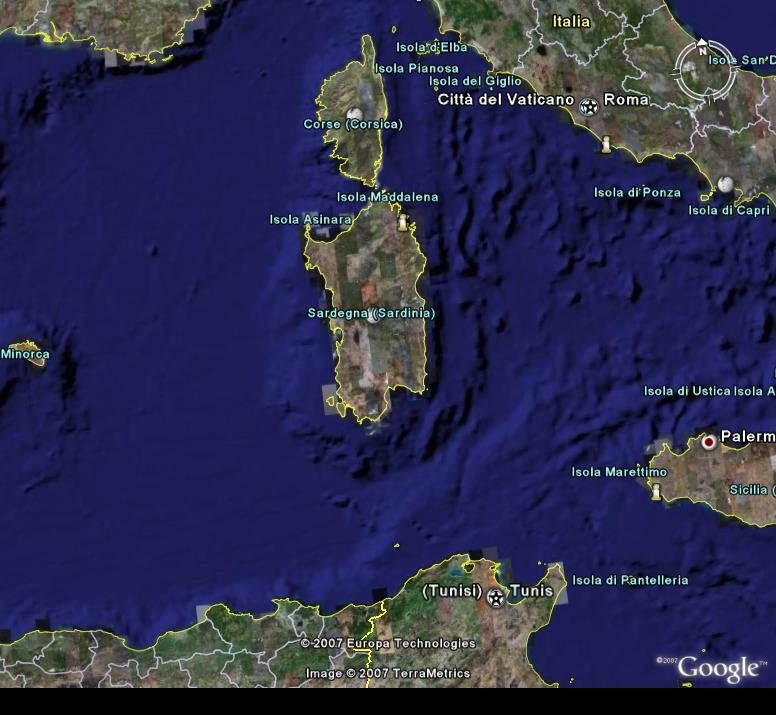Click the Roma capital star icon
The width and height of the screenshot is (776, 715).
[x=589, y=106]
